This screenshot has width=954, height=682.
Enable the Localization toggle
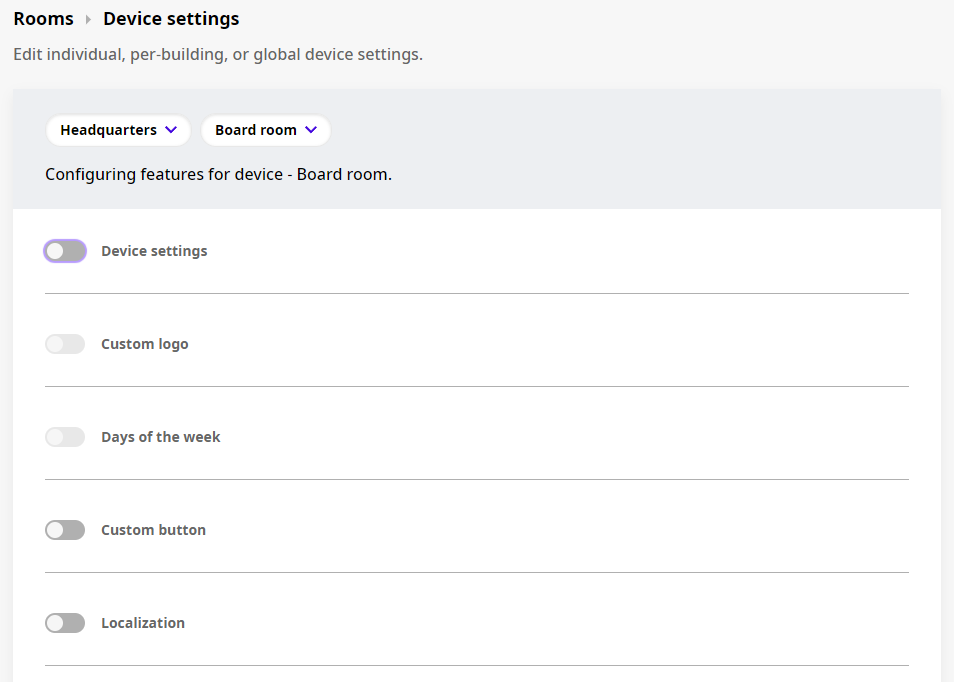[x=65, y=622]
